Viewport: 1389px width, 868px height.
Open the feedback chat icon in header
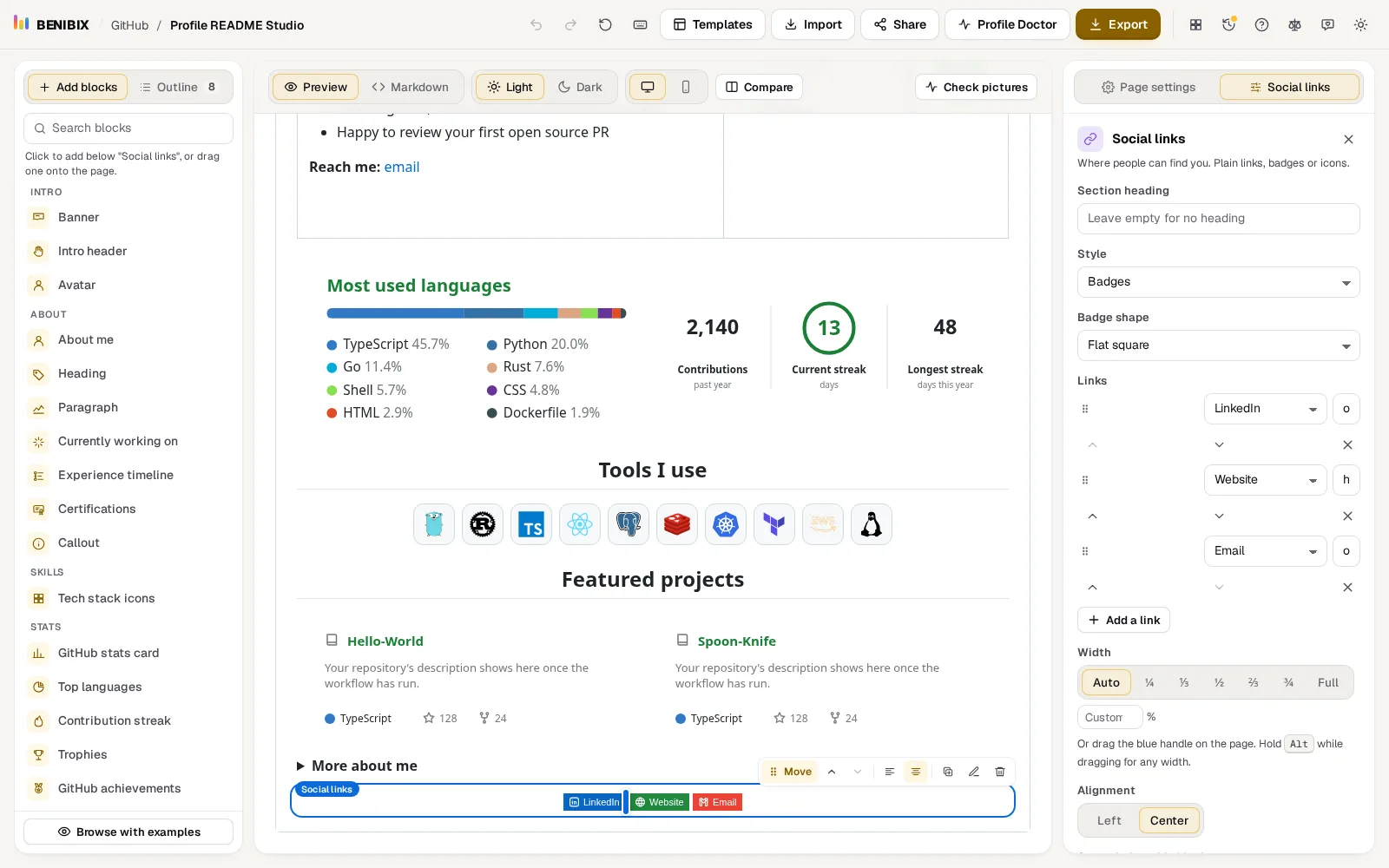tap(1327, 24)
